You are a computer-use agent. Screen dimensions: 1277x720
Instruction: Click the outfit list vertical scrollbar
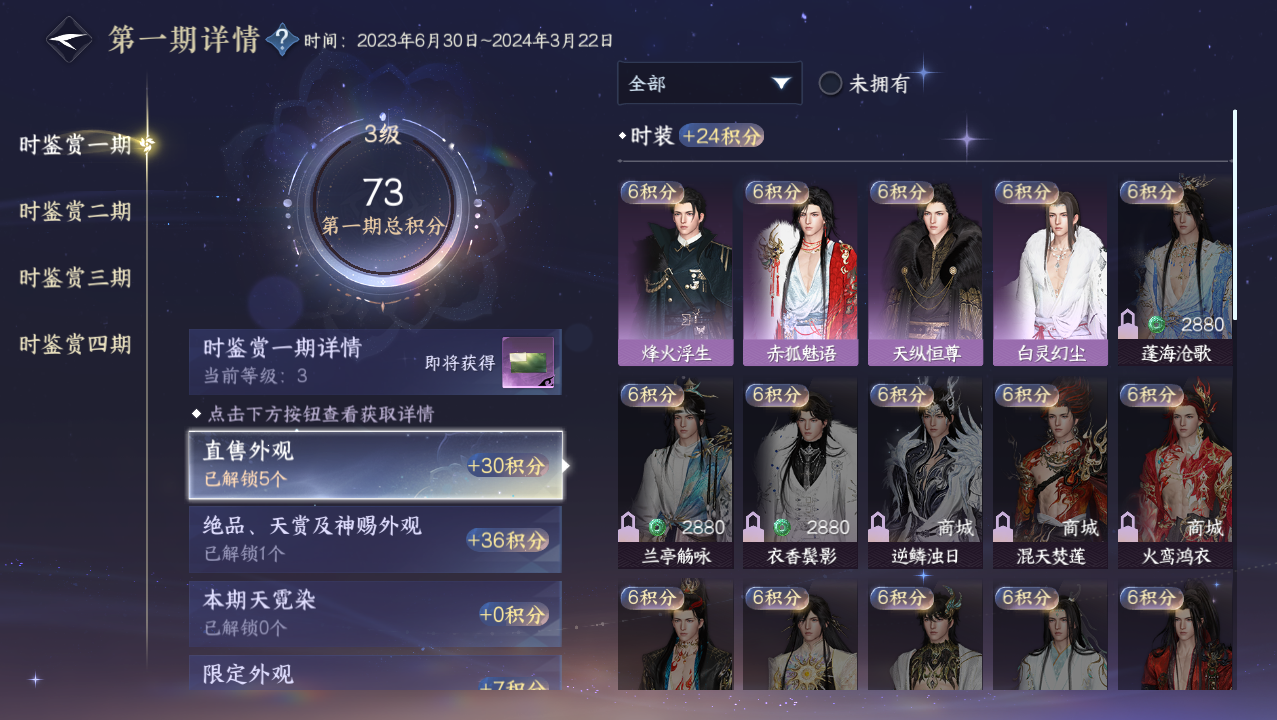click(1235, 215)
